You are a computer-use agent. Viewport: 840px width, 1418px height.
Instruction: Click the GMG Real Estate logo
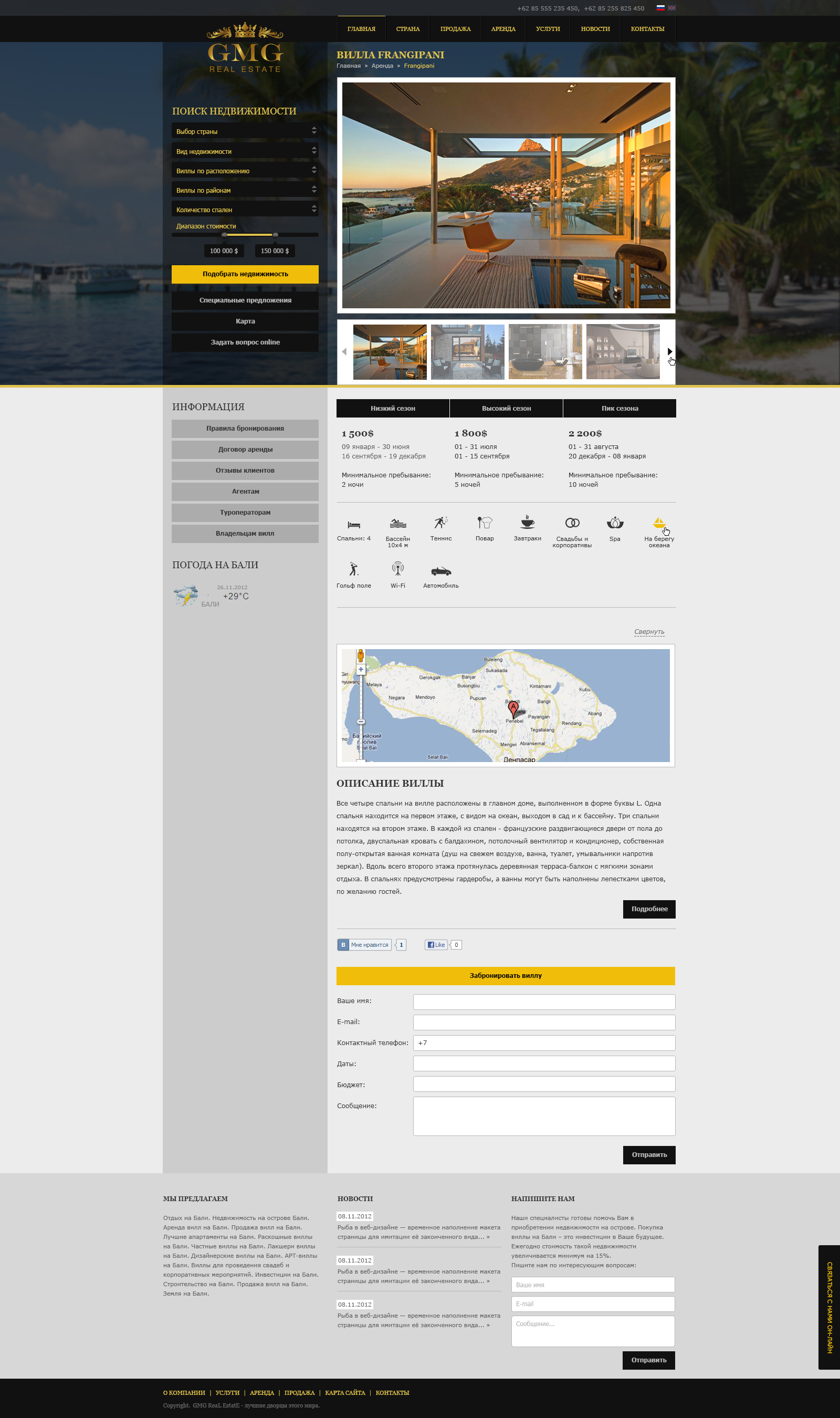245,48
